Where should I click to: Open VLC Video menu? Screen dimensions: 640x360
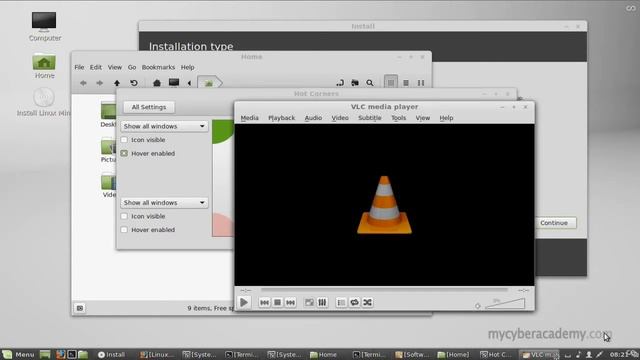(340, 118)
